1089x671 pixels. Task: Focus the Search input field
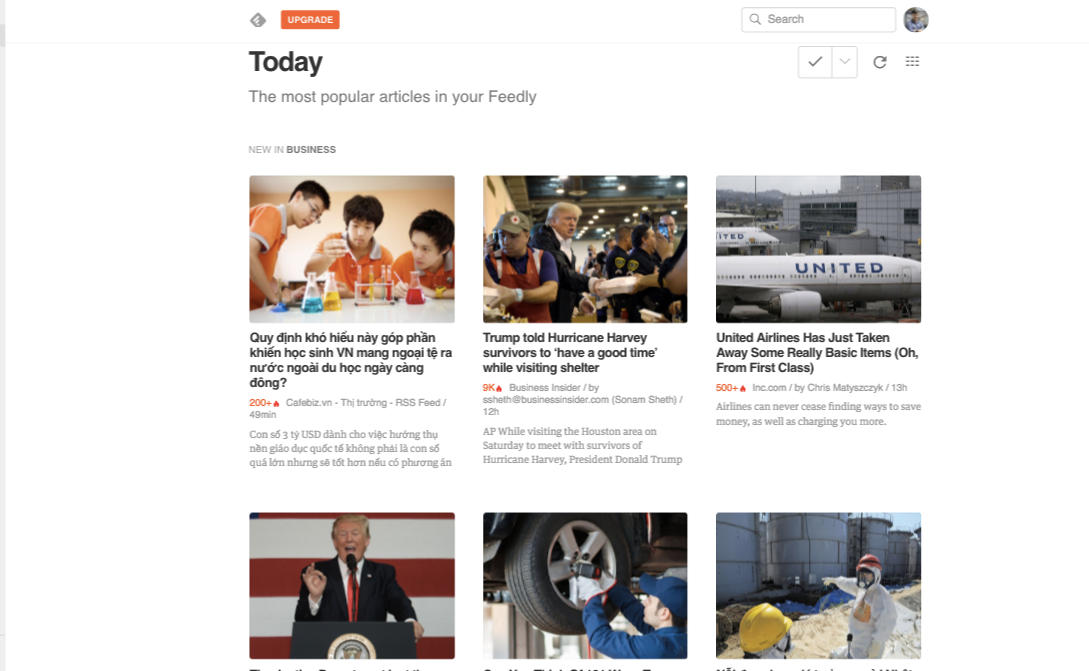(x=818, y=19)
